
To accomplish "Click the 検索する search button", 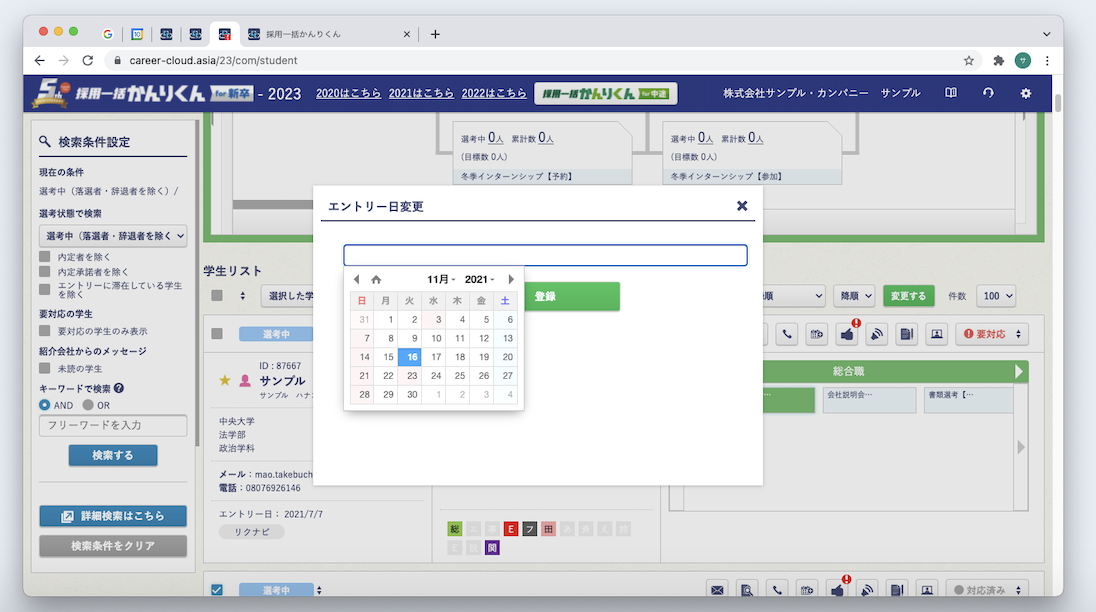I will click(x=113, y=454).
